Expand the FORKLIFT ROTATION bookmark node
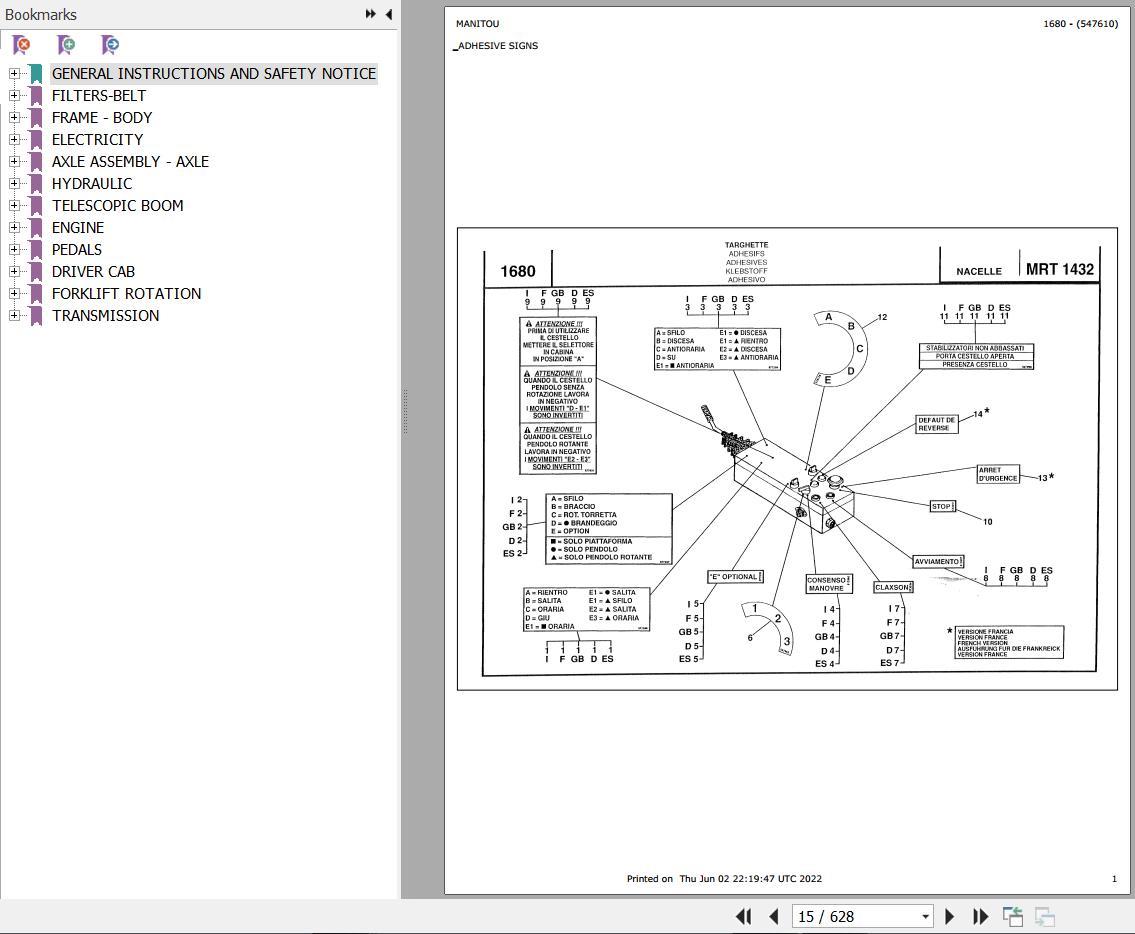 pyautogui.click(x=14, y=293)
